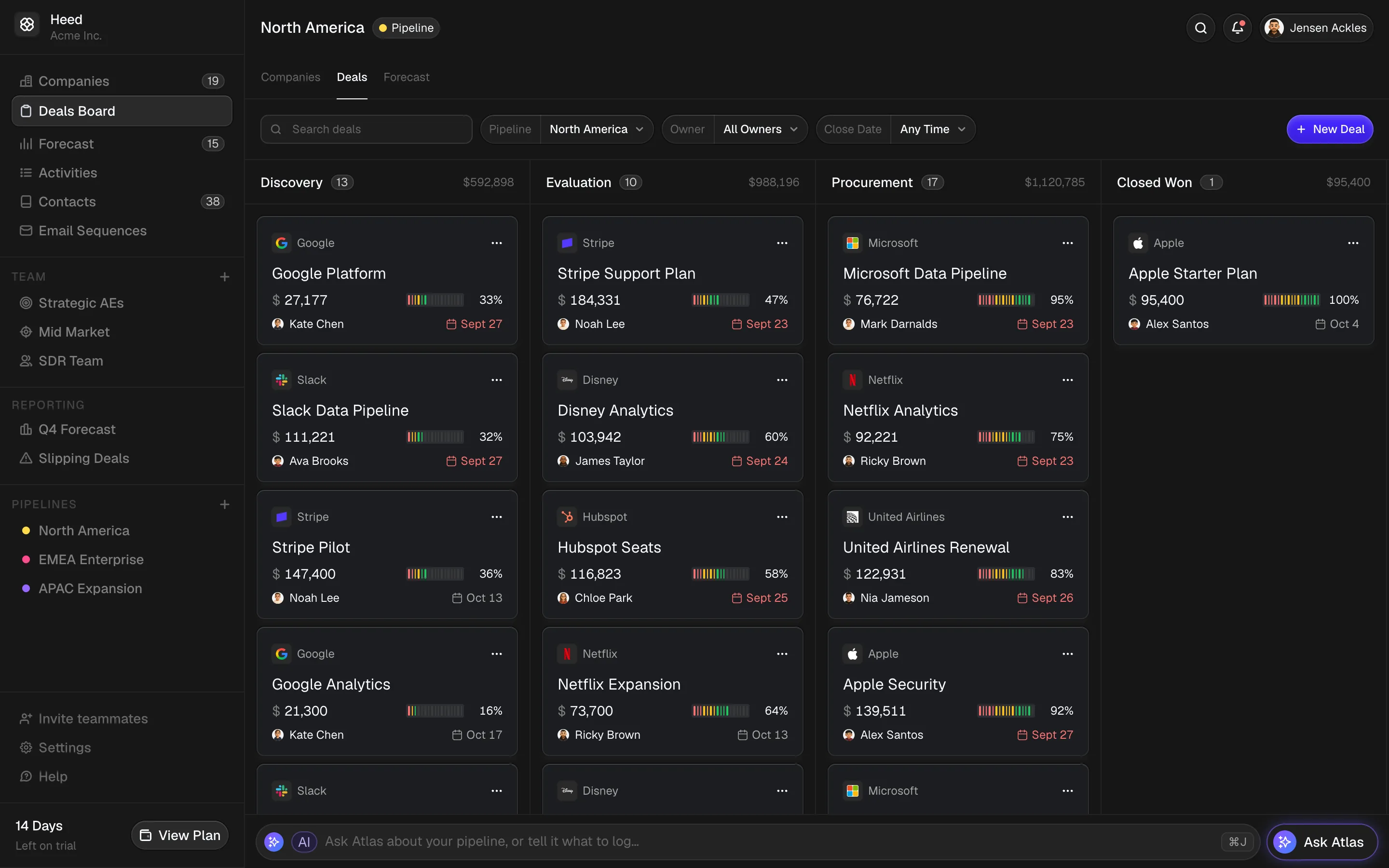Click the Jensen Ackles profile button
Image resolution: width=1389 pixels, height=868 pixels.
1316,27
